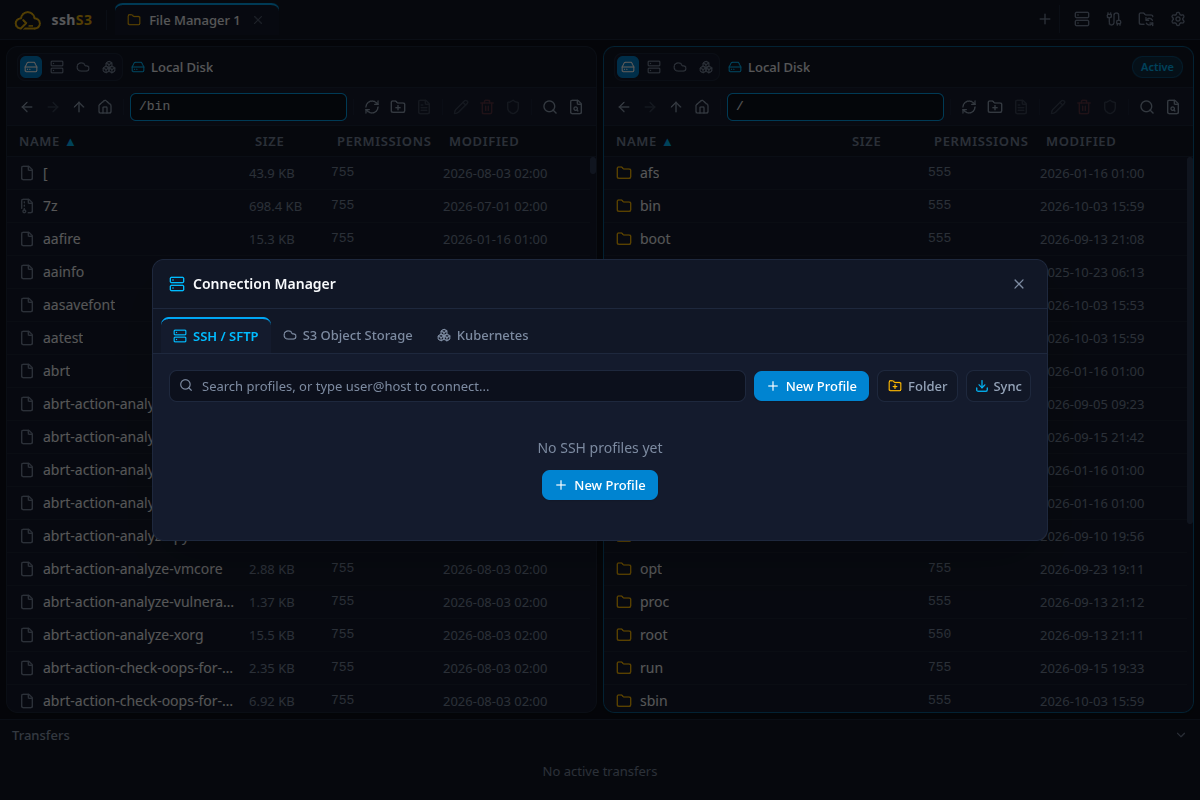
Task: Open settings with the gear icon
Action: [1178, 19]
